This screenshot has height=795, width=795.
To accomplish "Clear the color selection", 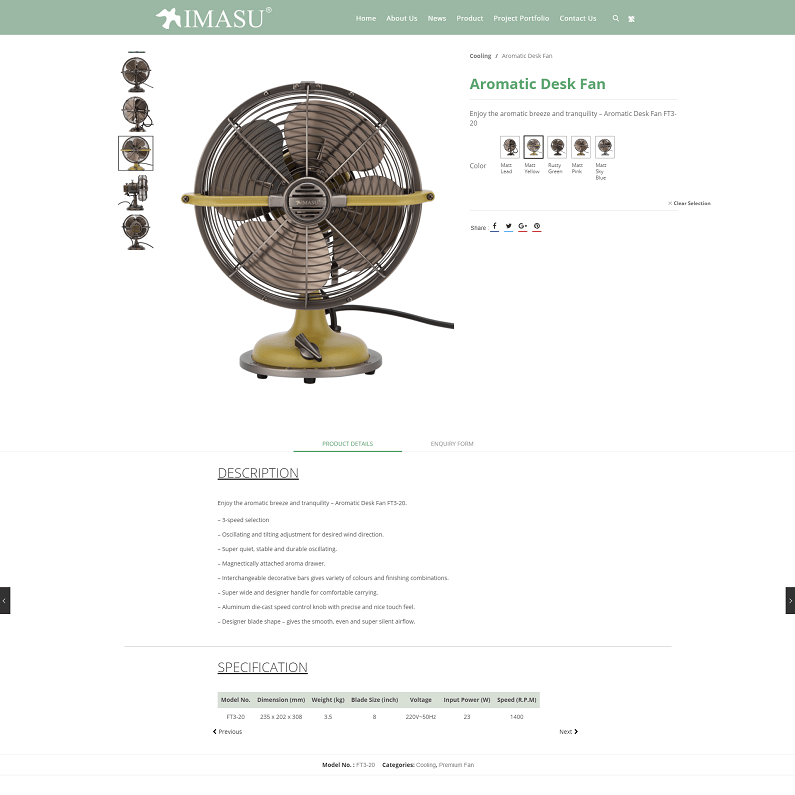I will [x=689, y=203].
